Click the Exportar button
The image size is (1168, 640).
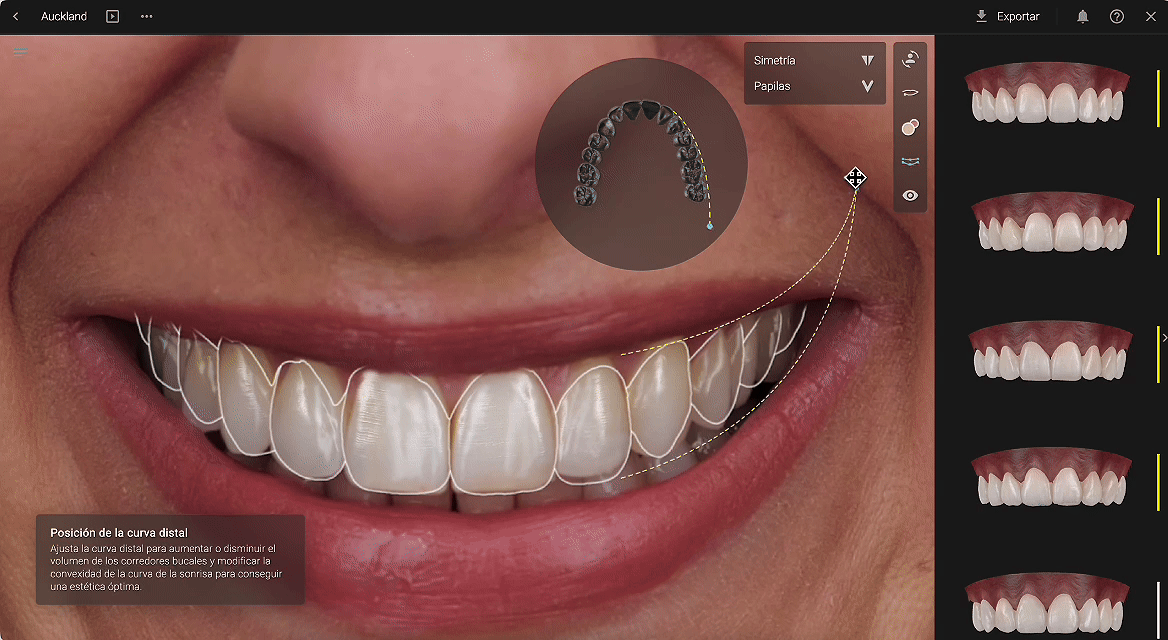pos(1007,16)
